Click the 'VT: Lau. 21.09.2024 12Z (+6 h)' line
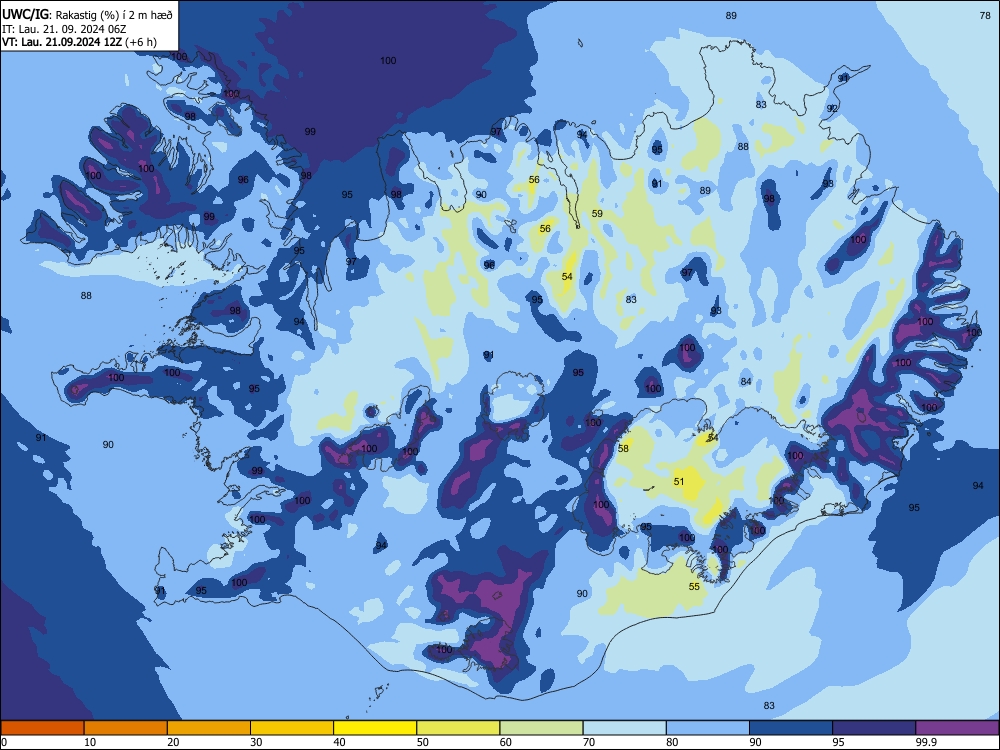Viewport: 1000px width, 750px height. 79,42
